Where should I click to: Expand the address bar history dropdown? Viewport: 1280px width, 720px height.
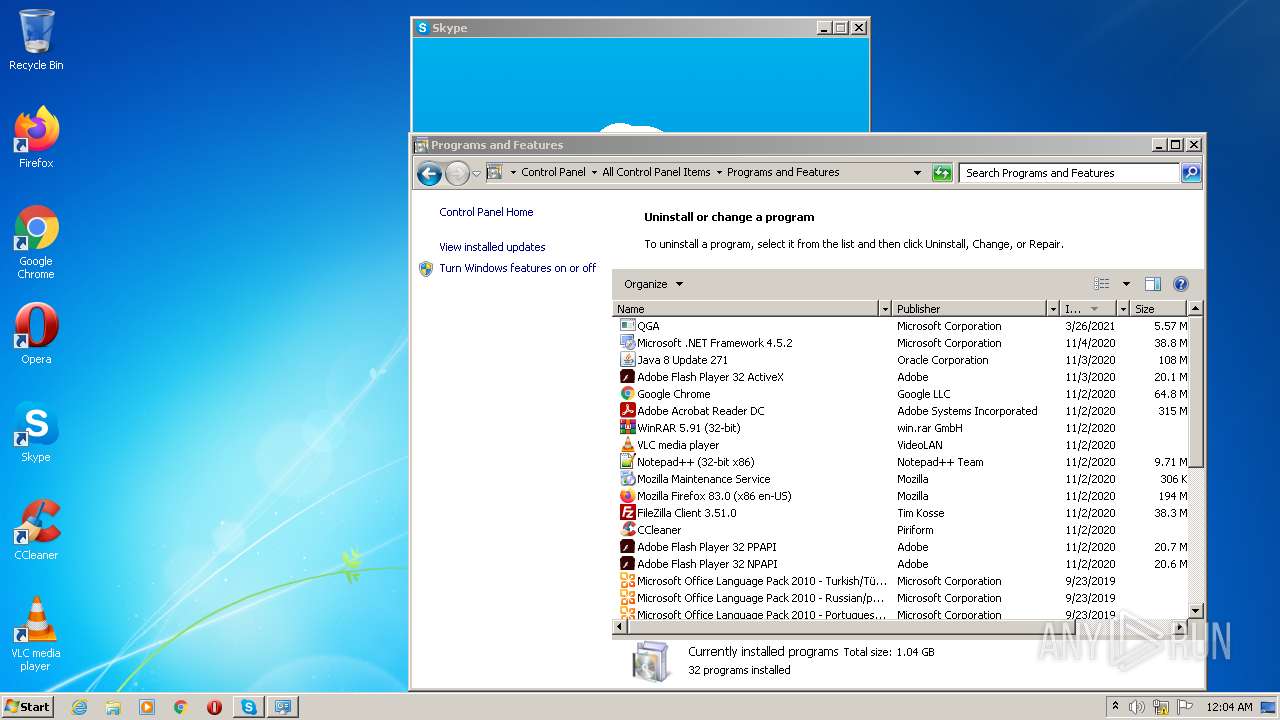[917, 173]
